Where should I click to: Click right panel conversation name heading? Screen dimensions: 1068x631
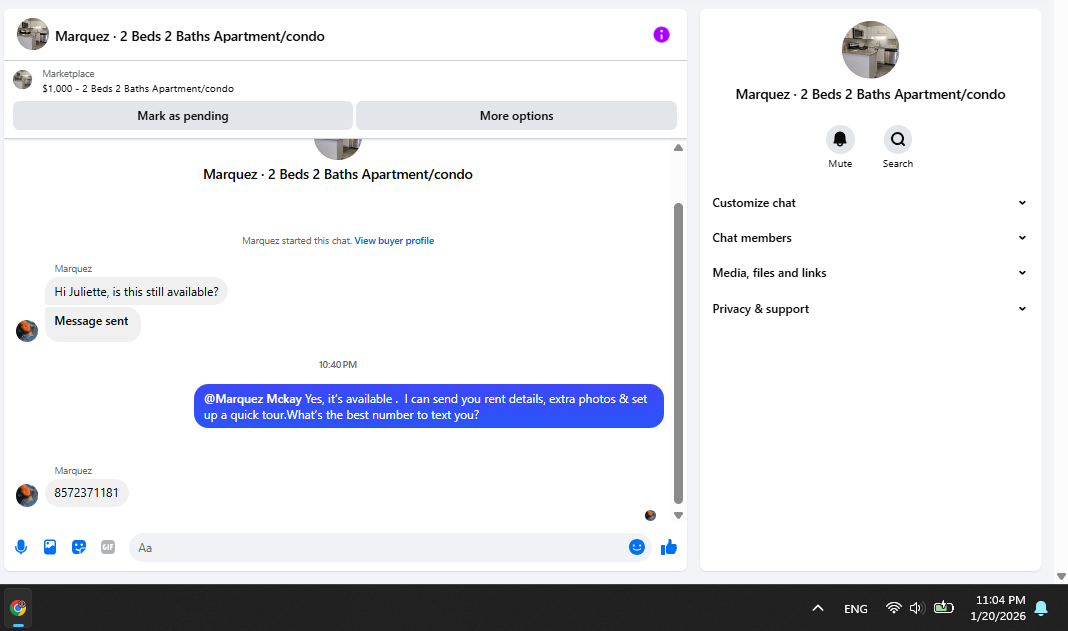(x=870, y=95)
